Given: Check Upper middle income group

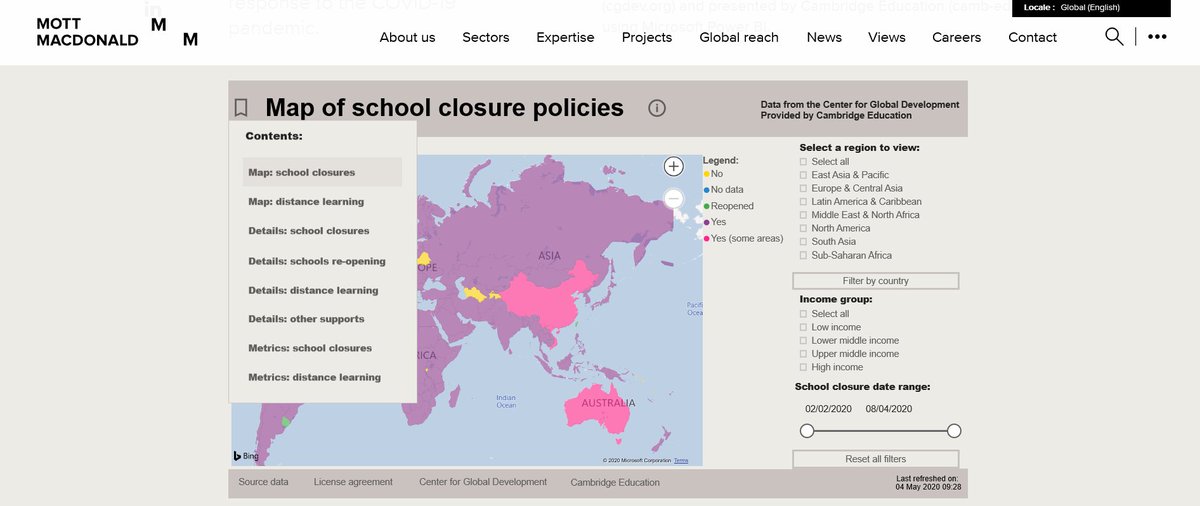Looking at the screenshot, I should [803, 354].
